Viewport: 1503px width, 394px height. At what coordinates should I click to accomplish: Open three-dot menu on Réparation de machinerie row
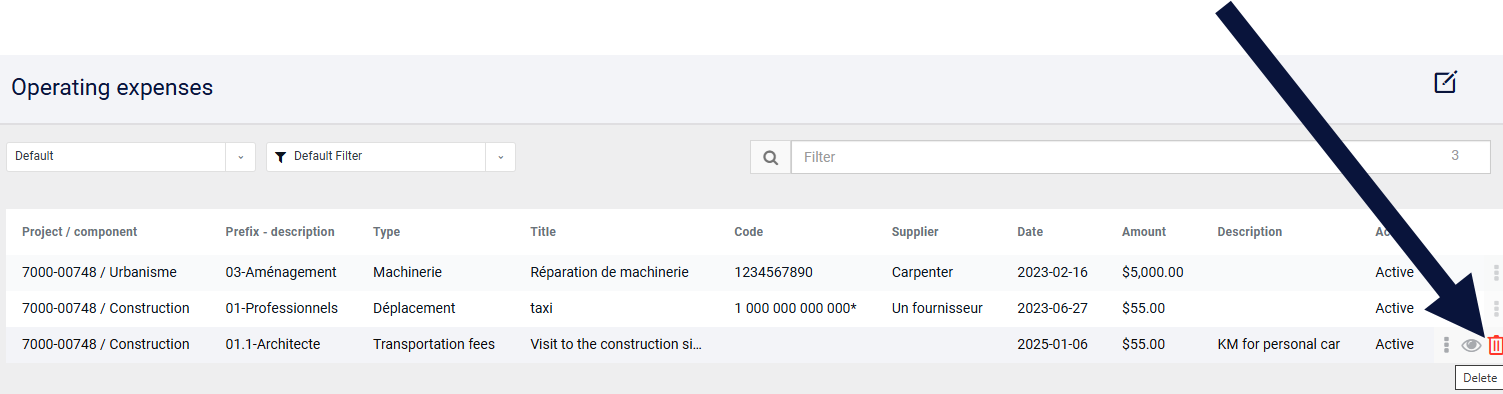(1496, 272)
